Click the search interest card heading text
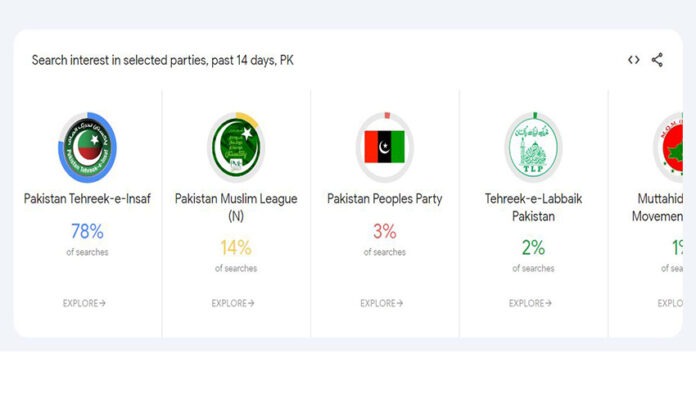 pos(162,60)
